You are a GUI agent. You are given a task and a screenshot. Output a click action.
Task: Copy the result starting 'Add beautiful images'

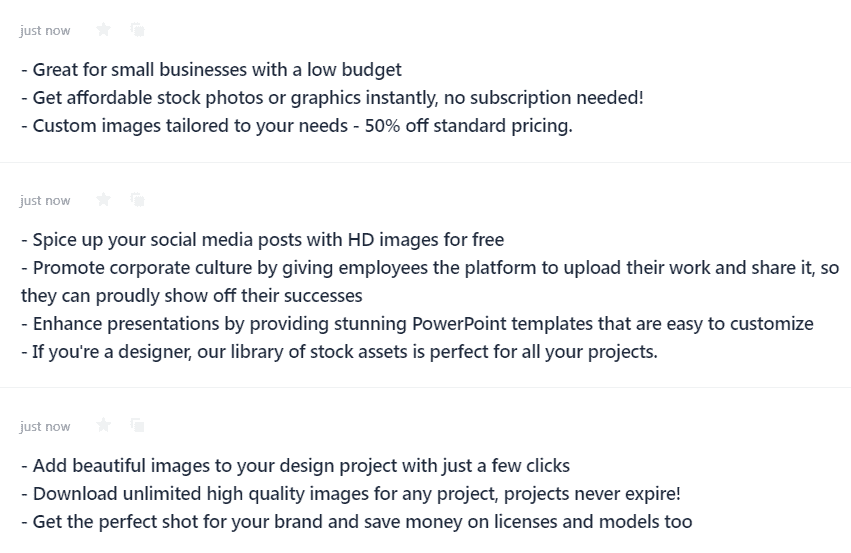(138, 425)
